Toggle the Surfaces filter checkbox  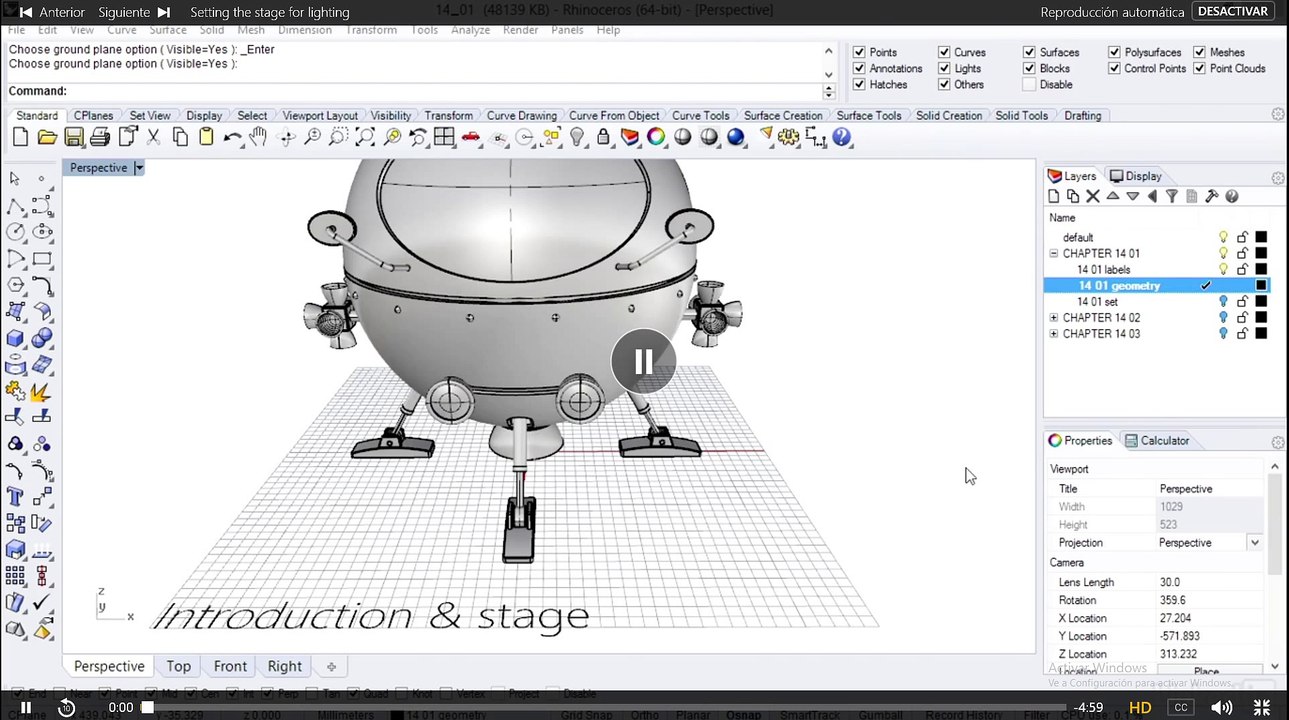1030,52
